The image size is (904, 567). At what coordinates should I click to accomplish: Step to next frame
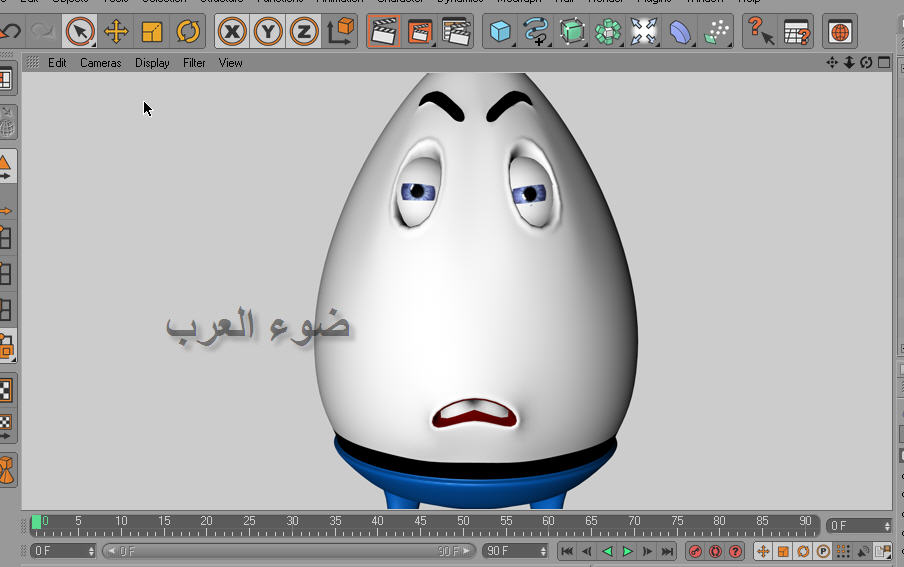click(x=647, y=551)
